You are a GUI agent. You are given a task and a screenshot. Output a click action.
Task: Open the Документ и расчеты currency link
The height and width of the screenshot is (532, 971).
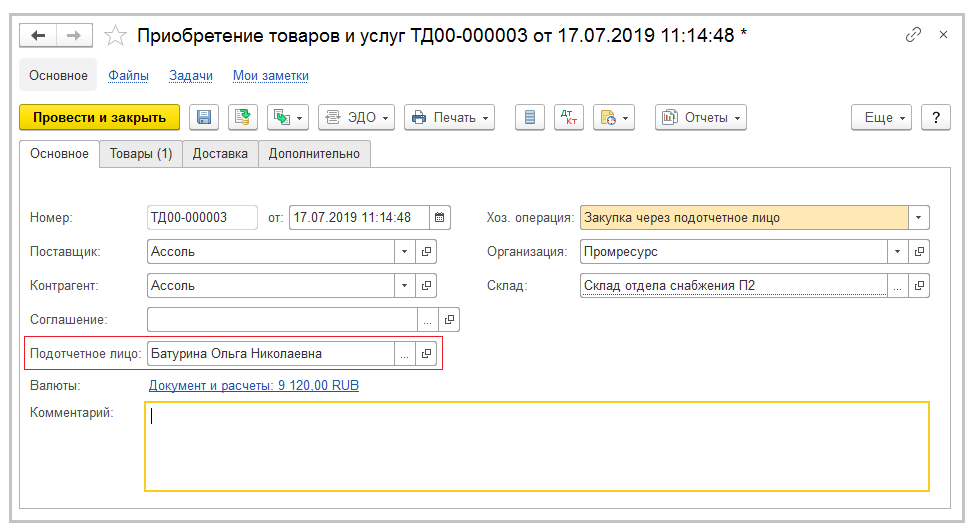click(253, 385)
